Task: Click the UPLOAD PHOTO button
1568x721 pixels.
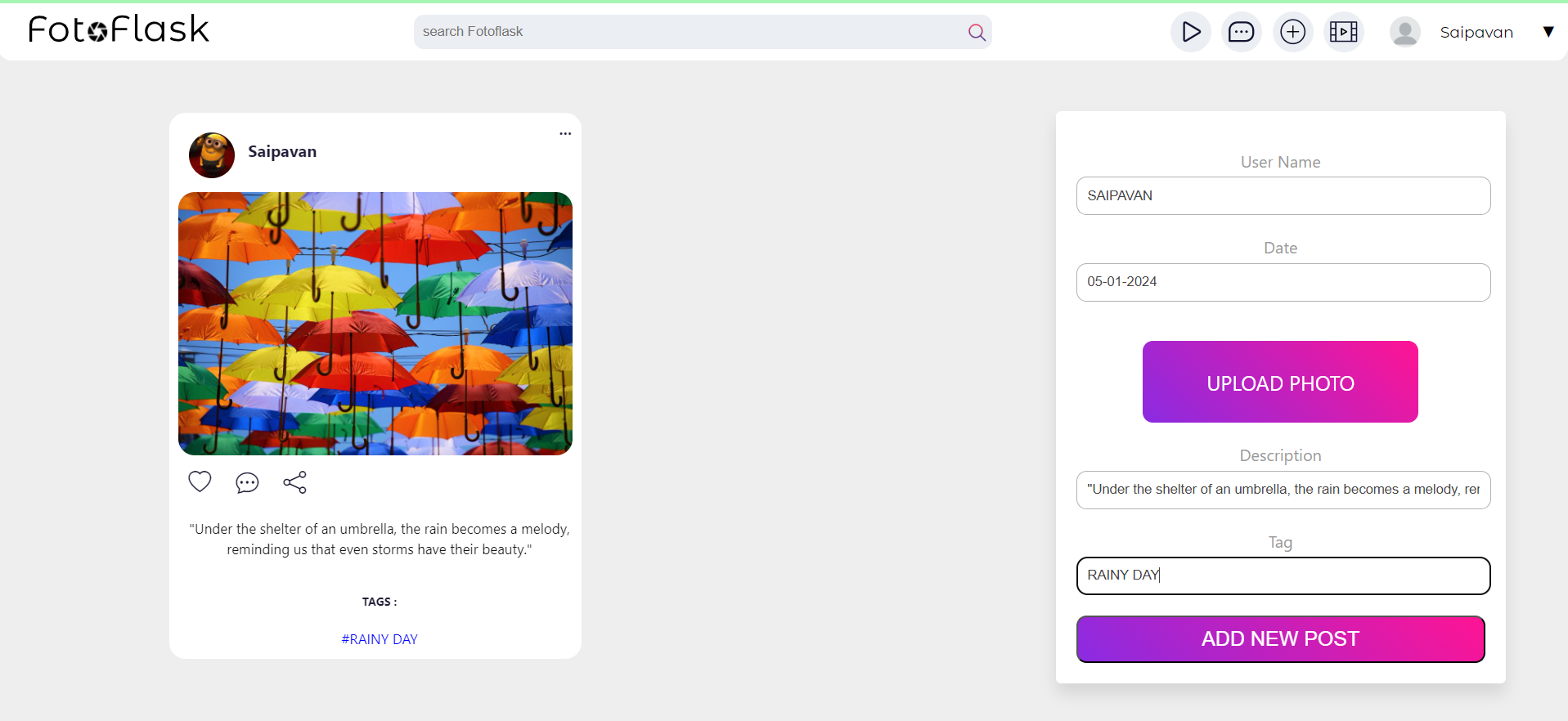Action: pyautogui.click(x=1280, y=382)
